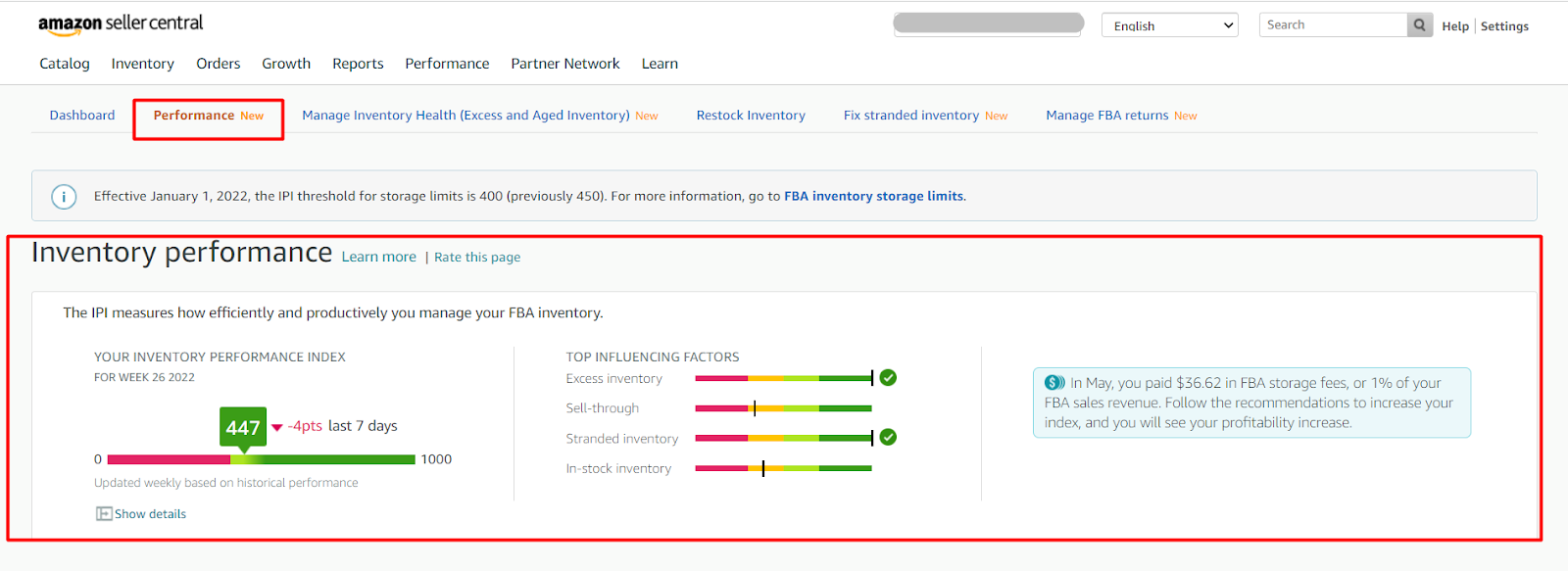1568x571 pixels.
Task: Select the Performance New tab
Action: point(209,116)
